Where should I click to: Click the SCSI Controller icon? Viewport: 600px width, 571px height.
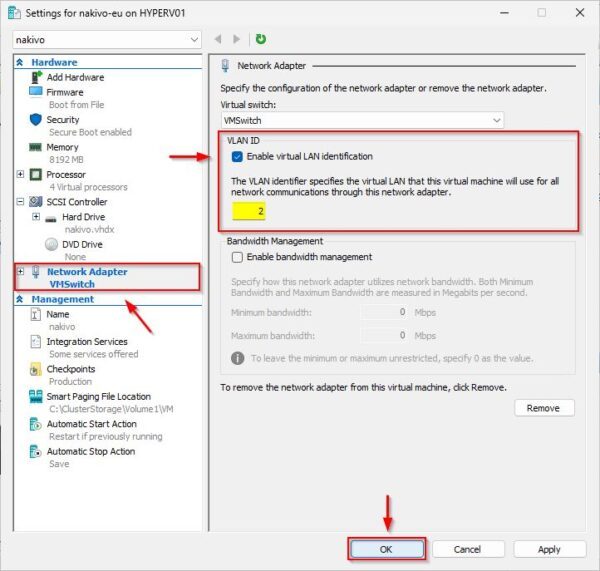[36, 202]
